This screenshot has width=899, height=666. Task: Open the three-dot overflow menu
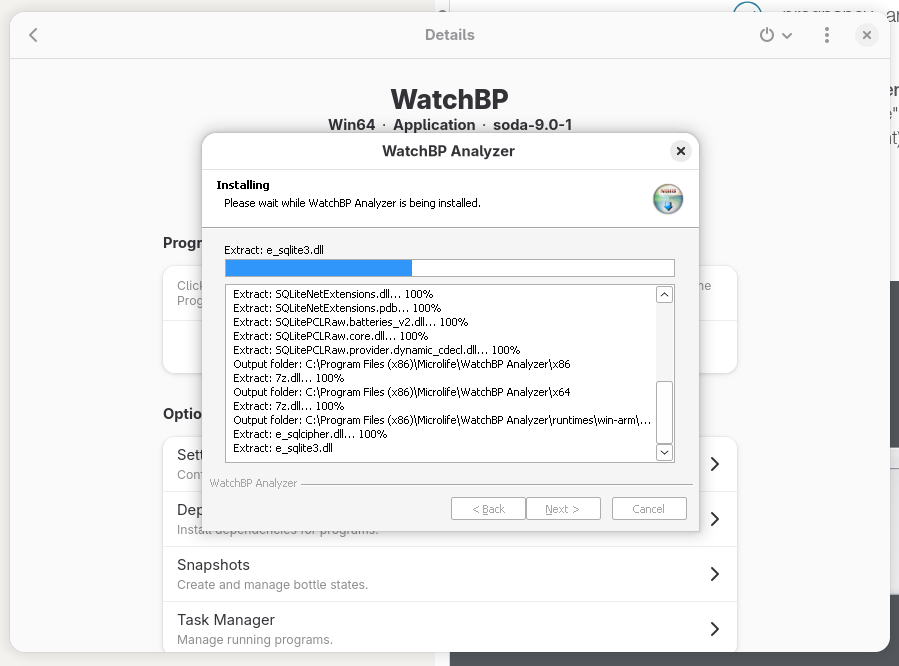point(826,34)
